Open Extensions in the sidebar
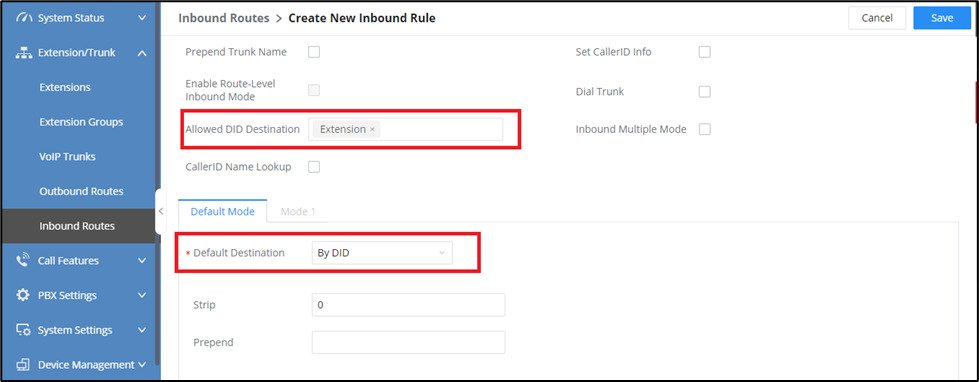 65,87
